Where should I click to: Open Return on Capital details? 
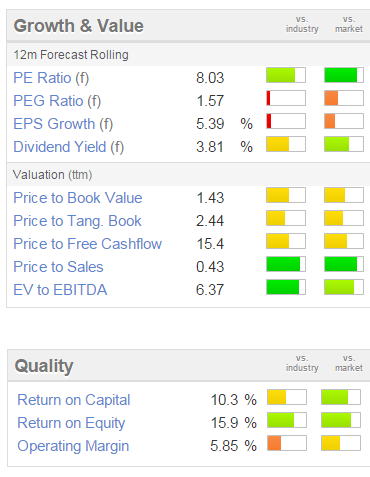coord(74,400)
